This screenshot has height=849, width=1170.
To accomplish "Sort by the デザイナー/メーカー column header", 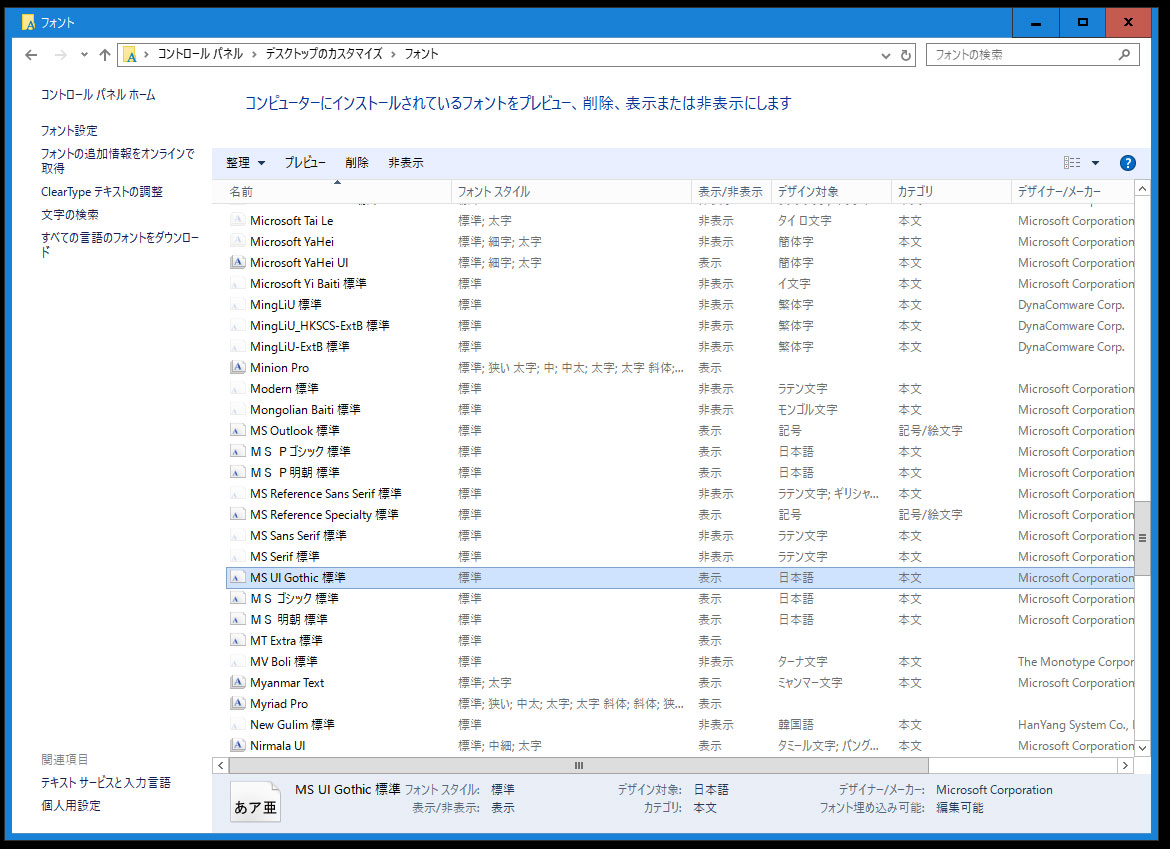I will tap(1073, 192).
